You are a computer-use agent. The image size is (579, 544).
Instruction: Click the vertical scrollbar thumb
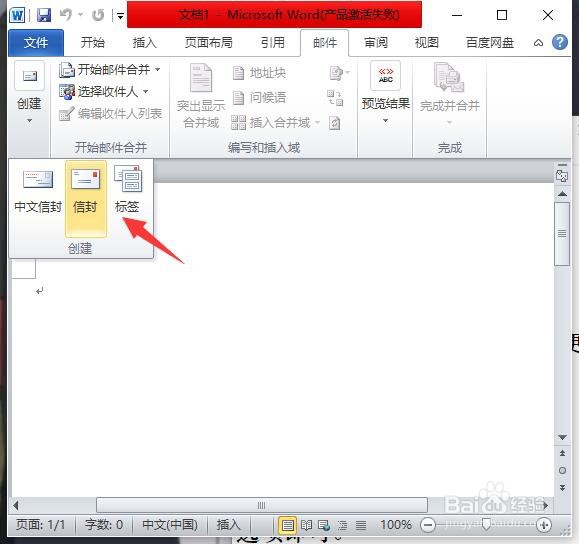tap(562, 234)
